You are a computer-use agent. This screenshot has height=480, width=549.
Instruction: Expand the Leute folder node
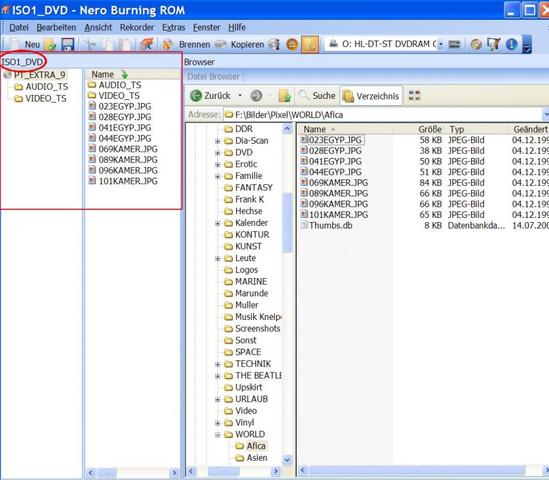click(217, 258)
